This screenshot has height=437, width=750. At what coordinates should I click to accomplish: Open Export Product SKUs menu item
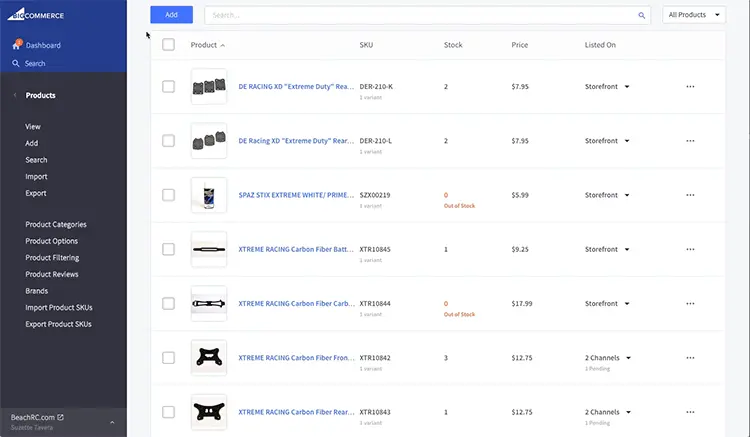click(x=58, y=324)
